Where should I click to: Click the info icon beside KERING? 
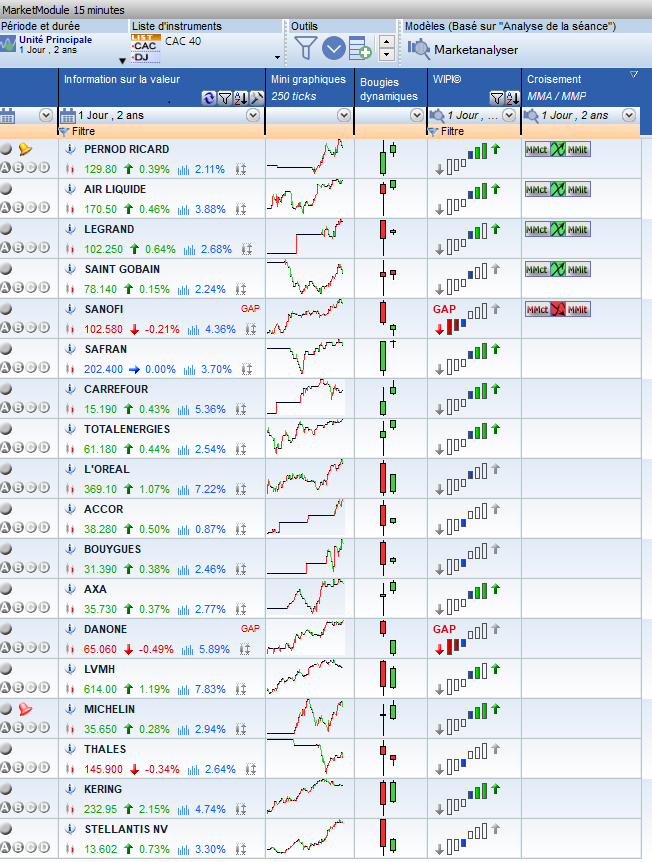point(70,789)
